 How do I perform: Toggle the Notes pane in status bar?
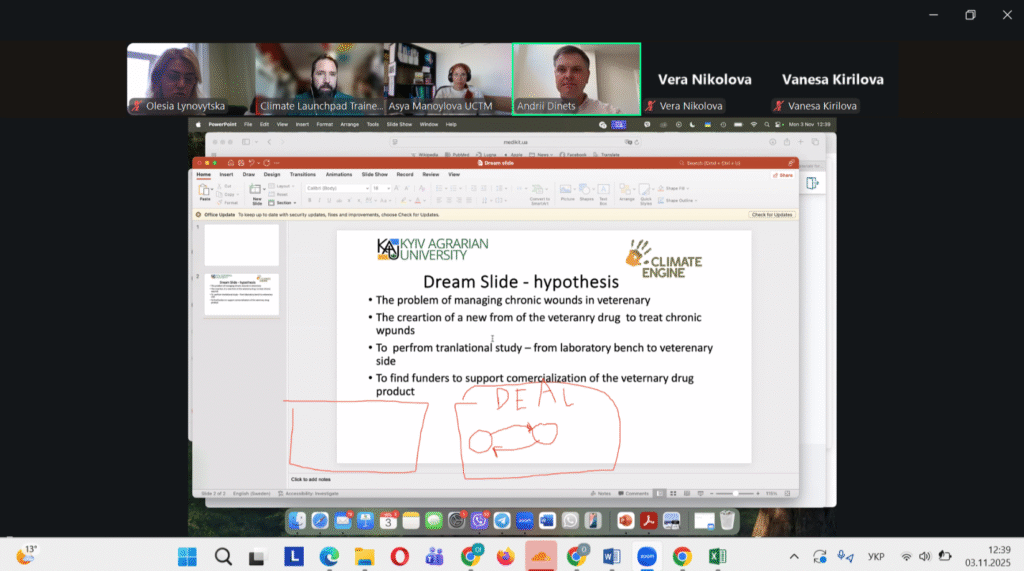pos(601,493)
